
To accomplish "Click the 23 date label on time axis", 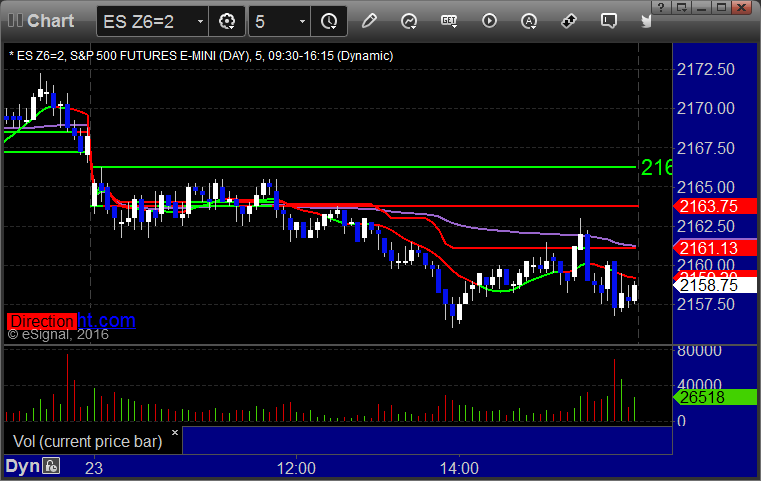I will 94,468.
